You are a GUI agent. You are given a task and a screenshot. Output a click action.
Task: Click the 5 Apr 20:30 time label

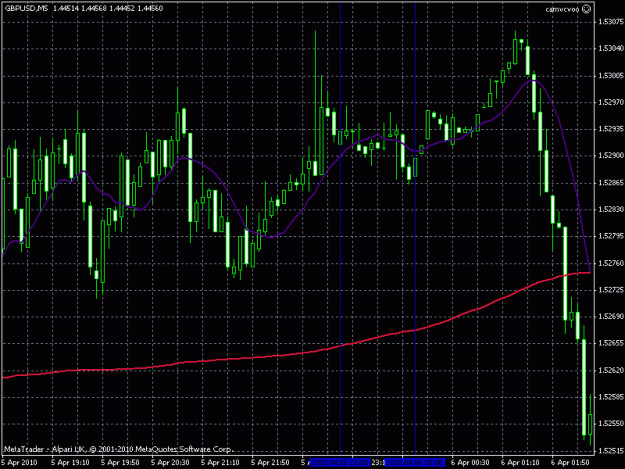[170, 463]
